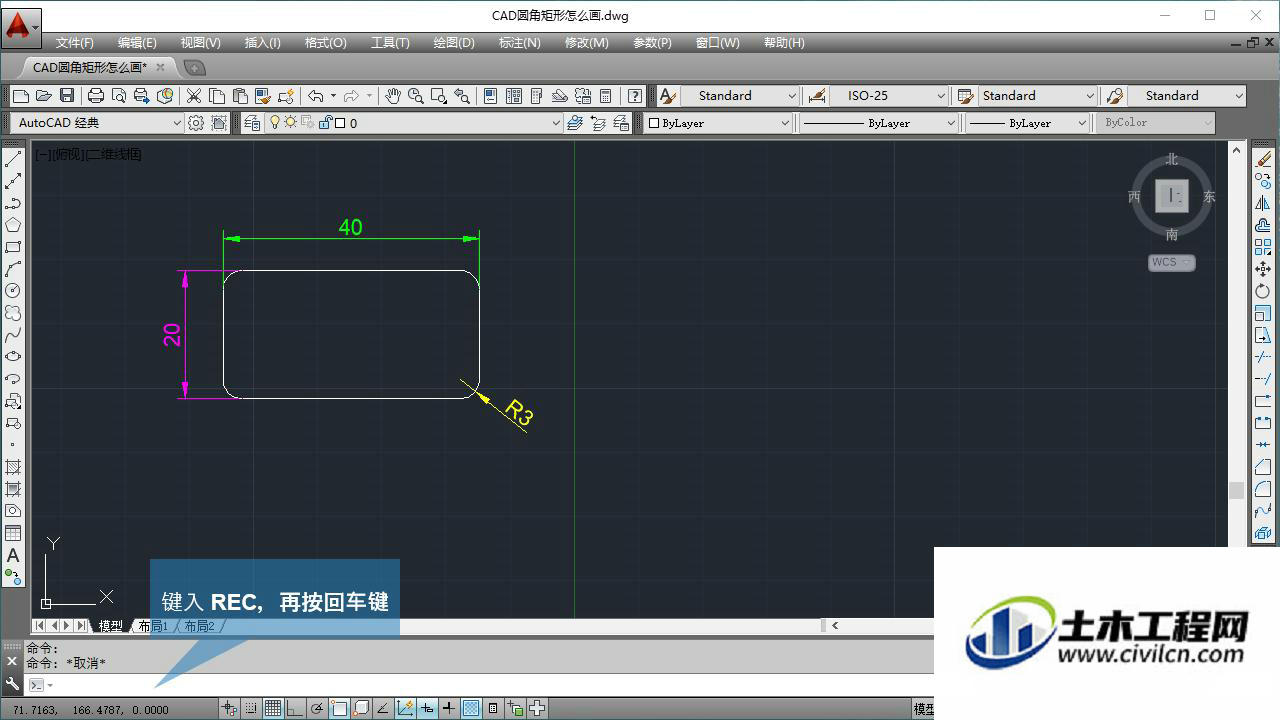
Task: Open the 标注(N) menu
Action: tap(519, 43)
